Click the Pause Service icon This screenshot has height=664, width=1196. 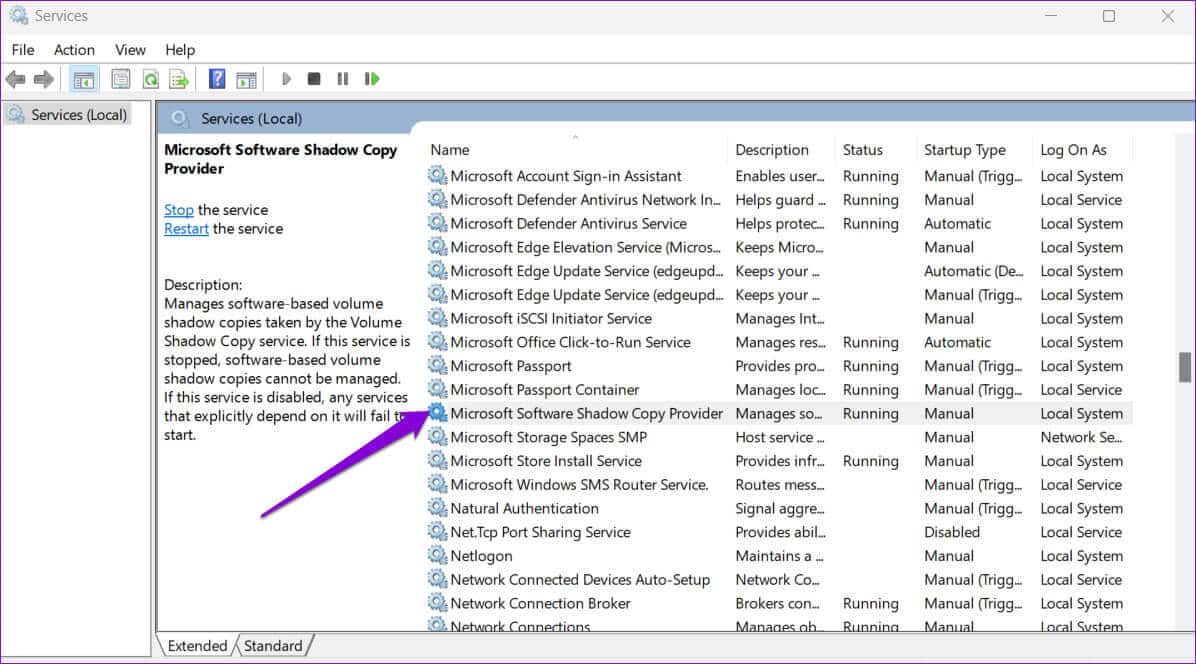342,79
